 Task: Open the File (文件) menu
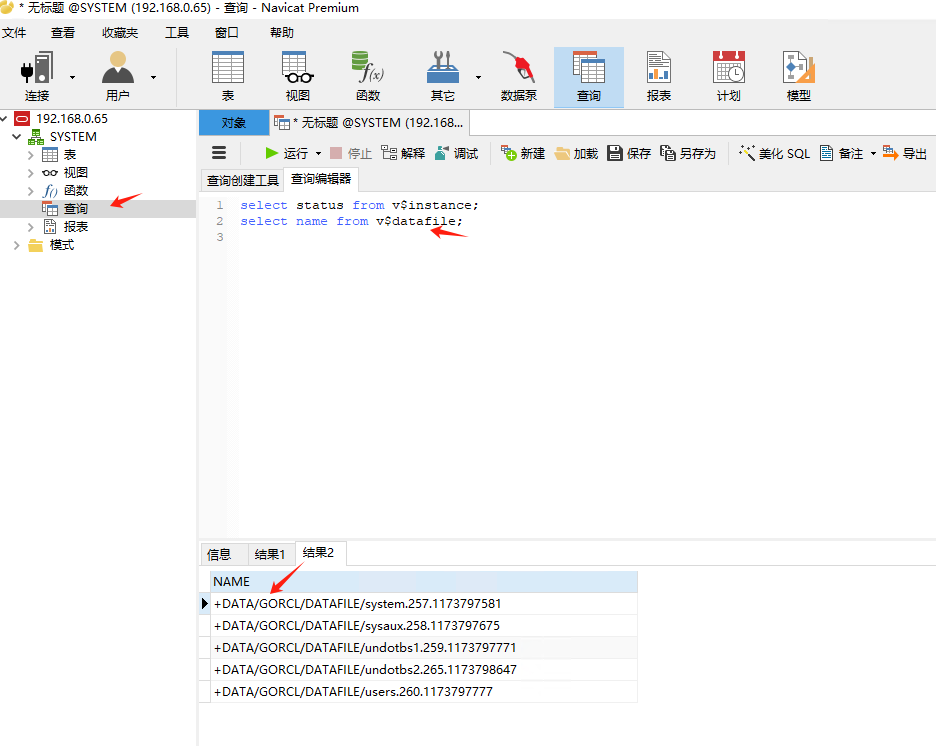click(14, 33)
